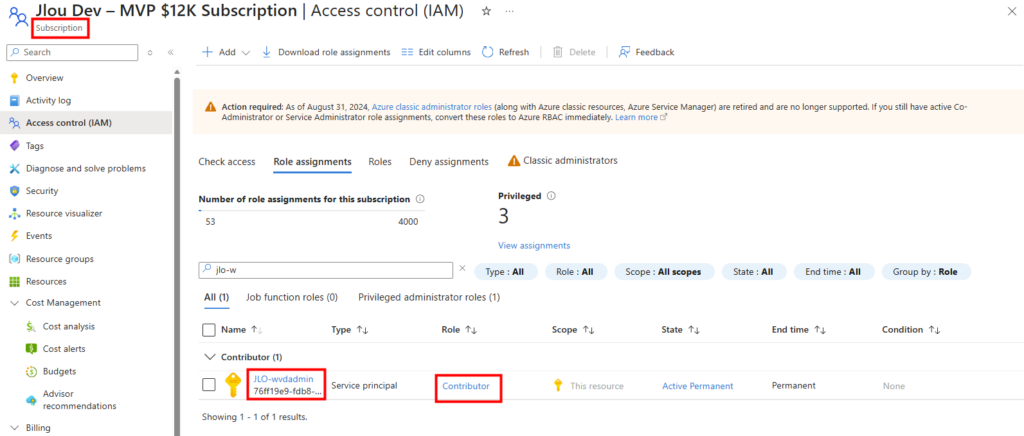This screenshot has width=1024, height=436.
Task: Collapse the Contributor (1) group
Action: coord(209,356)
